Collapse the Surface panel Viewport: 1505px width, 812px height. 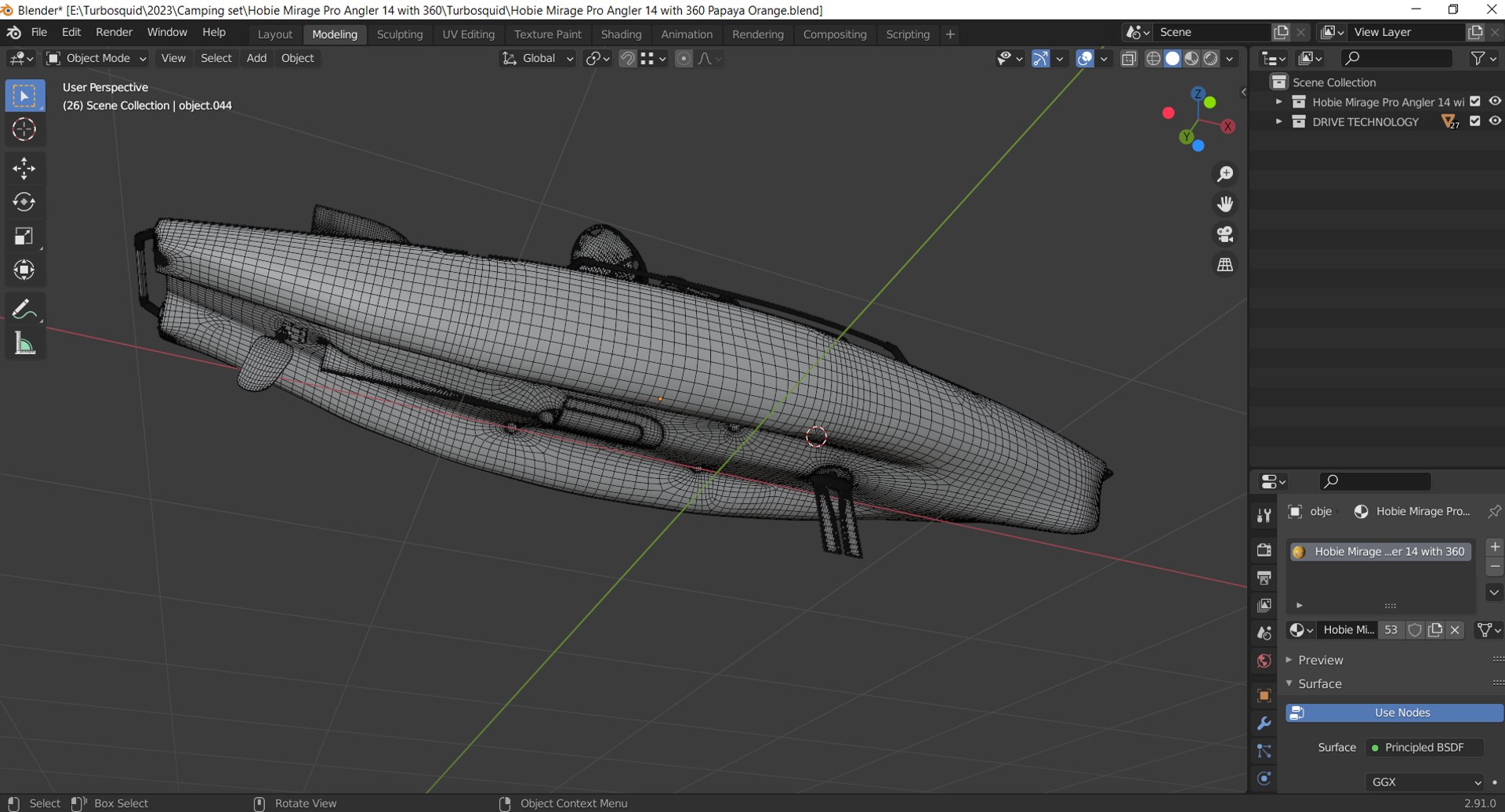click(1320, 683)
